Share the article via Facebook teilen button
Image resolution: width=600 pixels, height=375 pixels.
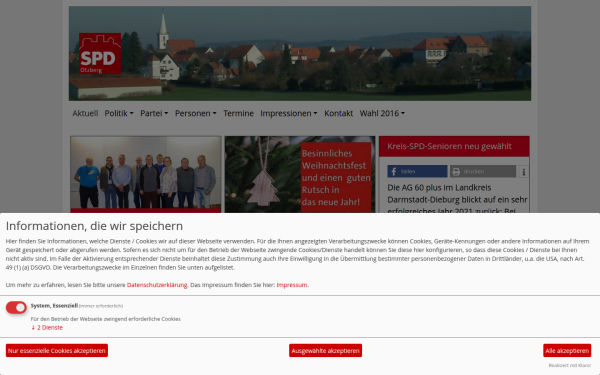click(x=417, y=171)
